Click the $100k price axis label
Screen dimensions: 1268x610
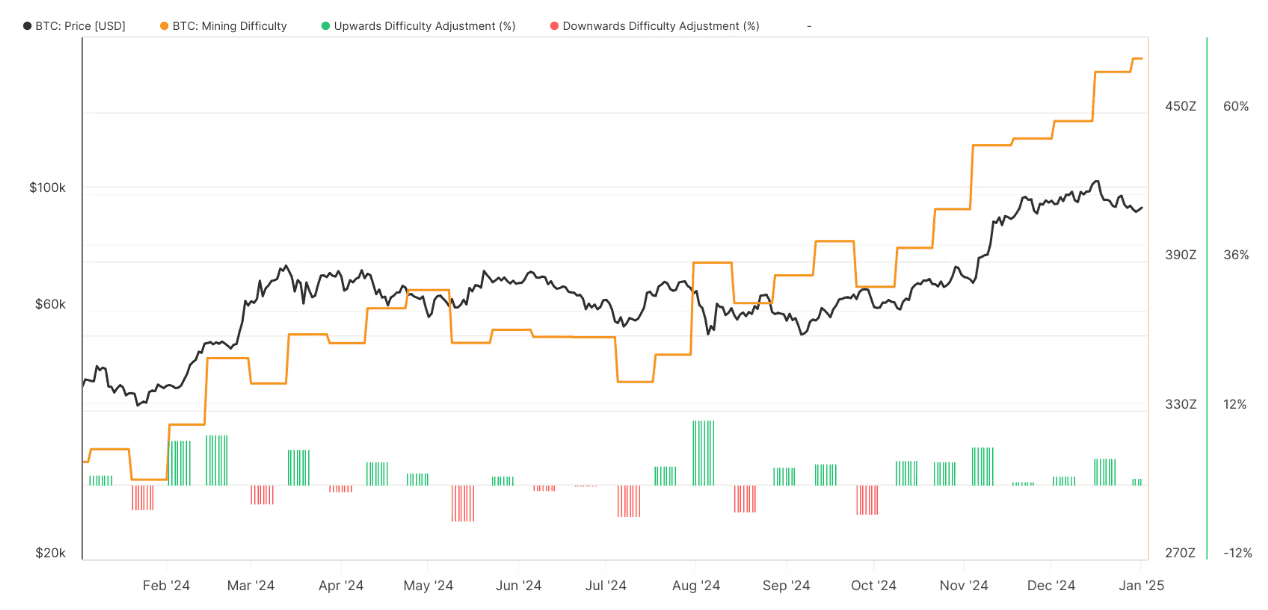click(x=47, y=188)
